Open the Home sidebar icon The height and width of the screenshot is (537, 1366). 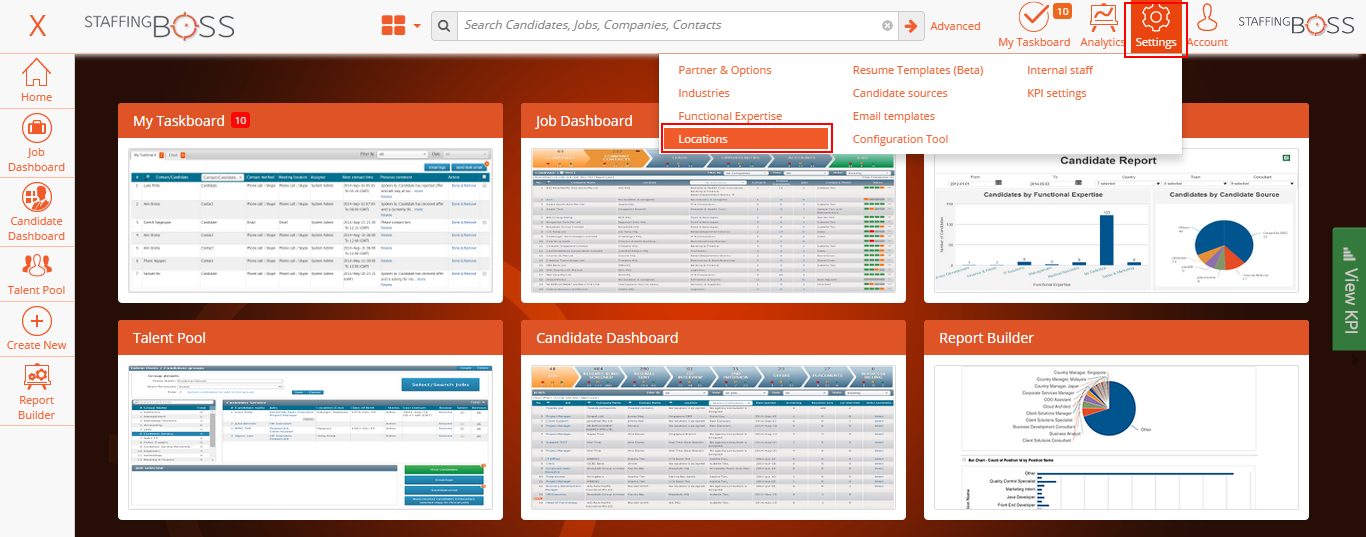click(x=36, y=81)
